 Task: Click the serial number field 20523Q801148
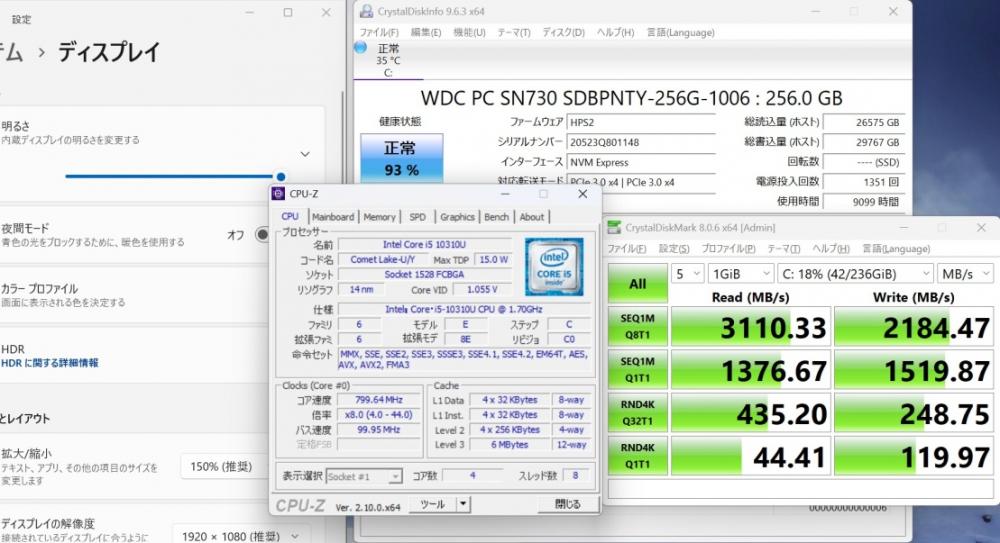tap(641, 142)
